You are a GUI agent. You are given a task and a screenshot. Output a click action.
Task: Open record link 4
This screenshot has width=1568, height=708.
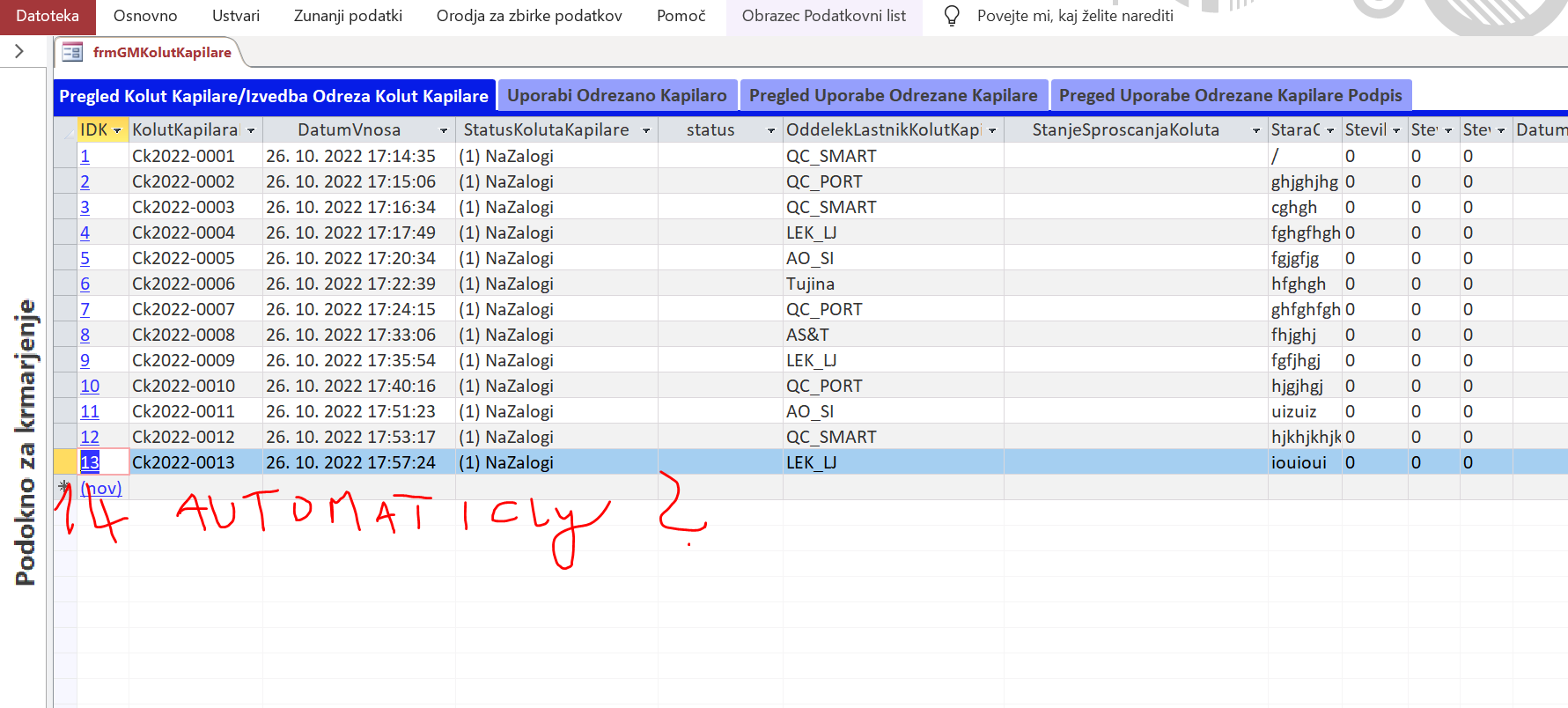pyautogui.click(x=85, y=232)
